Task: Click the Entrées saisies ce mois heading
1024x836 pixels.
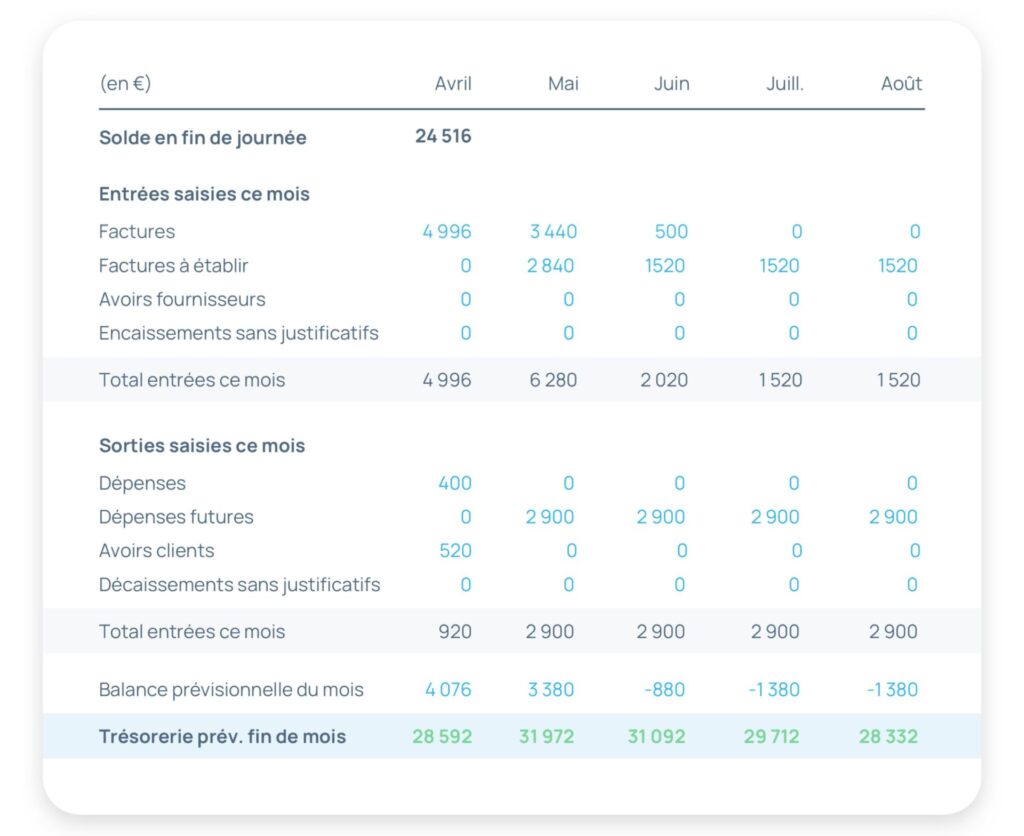Action: pos(204,194)
